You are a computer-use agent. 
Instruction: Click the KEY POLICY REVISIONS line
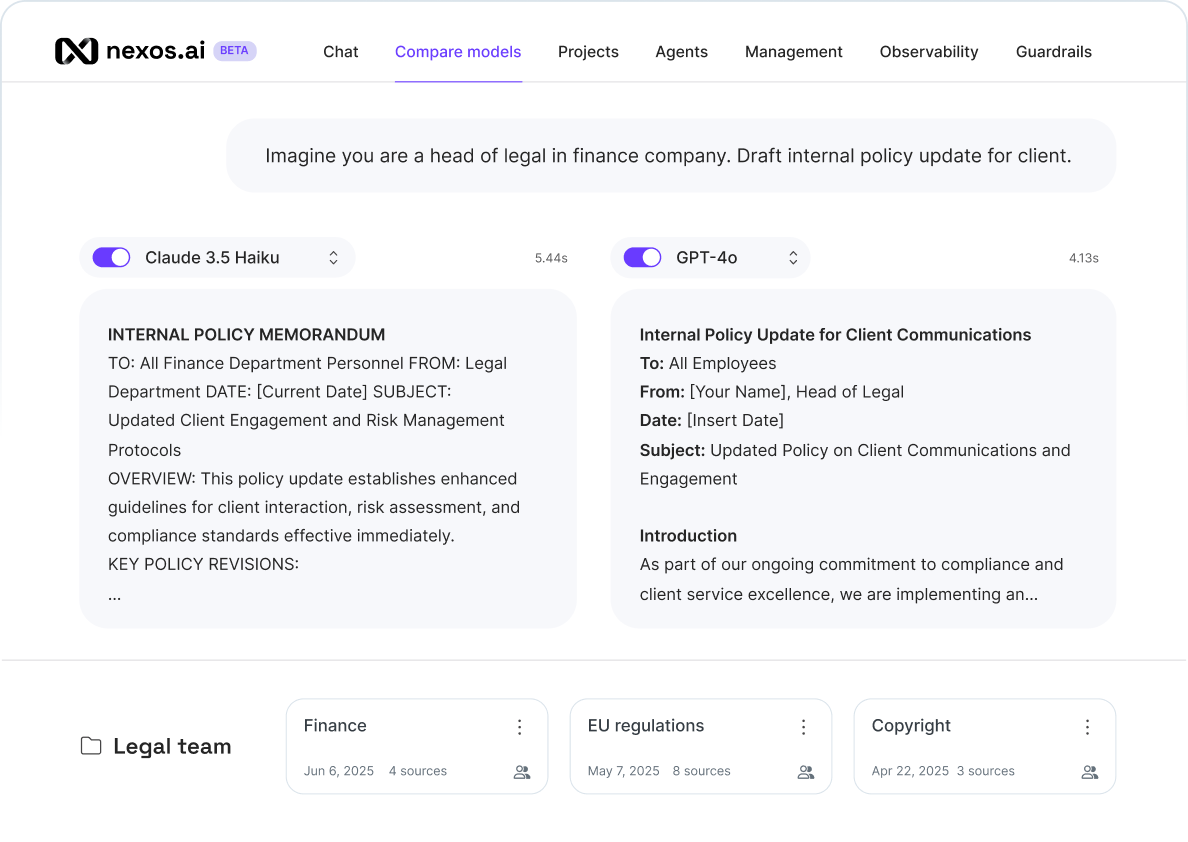(x=203, y=565)
